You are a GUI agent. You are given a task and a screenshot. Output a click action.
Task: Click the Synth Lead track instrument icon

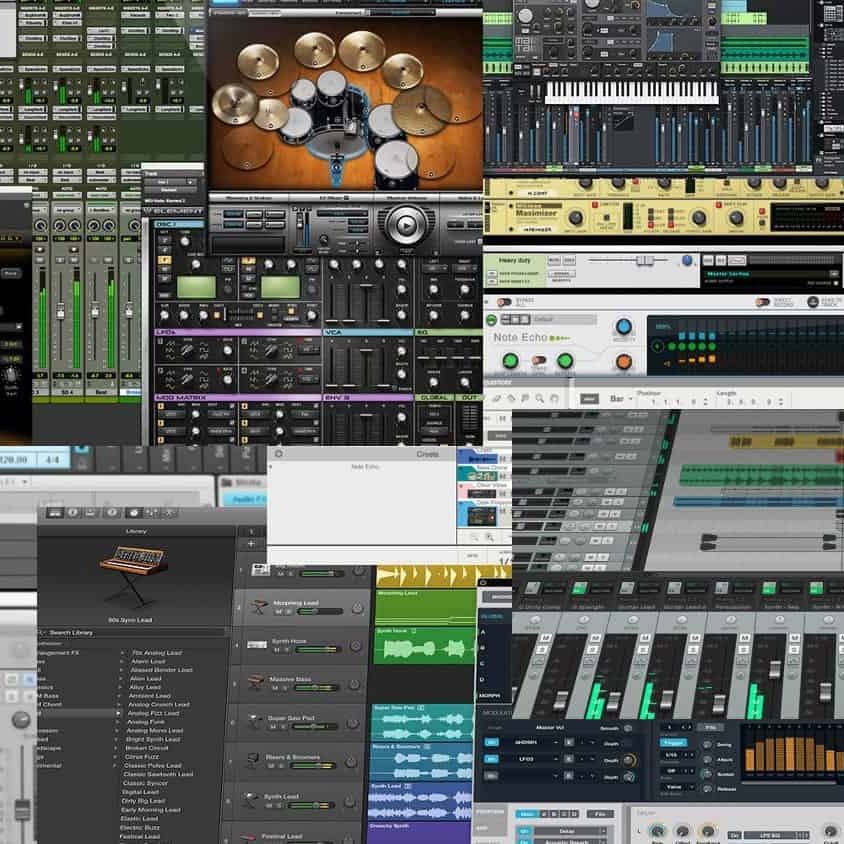[x=249, y=800]
